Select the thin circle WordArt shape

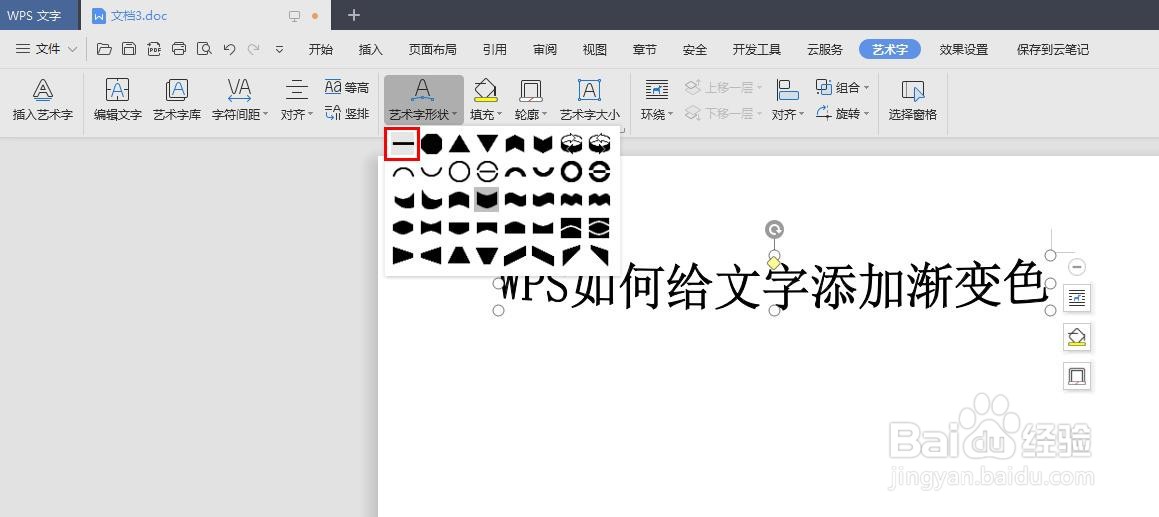click(459, 172)
